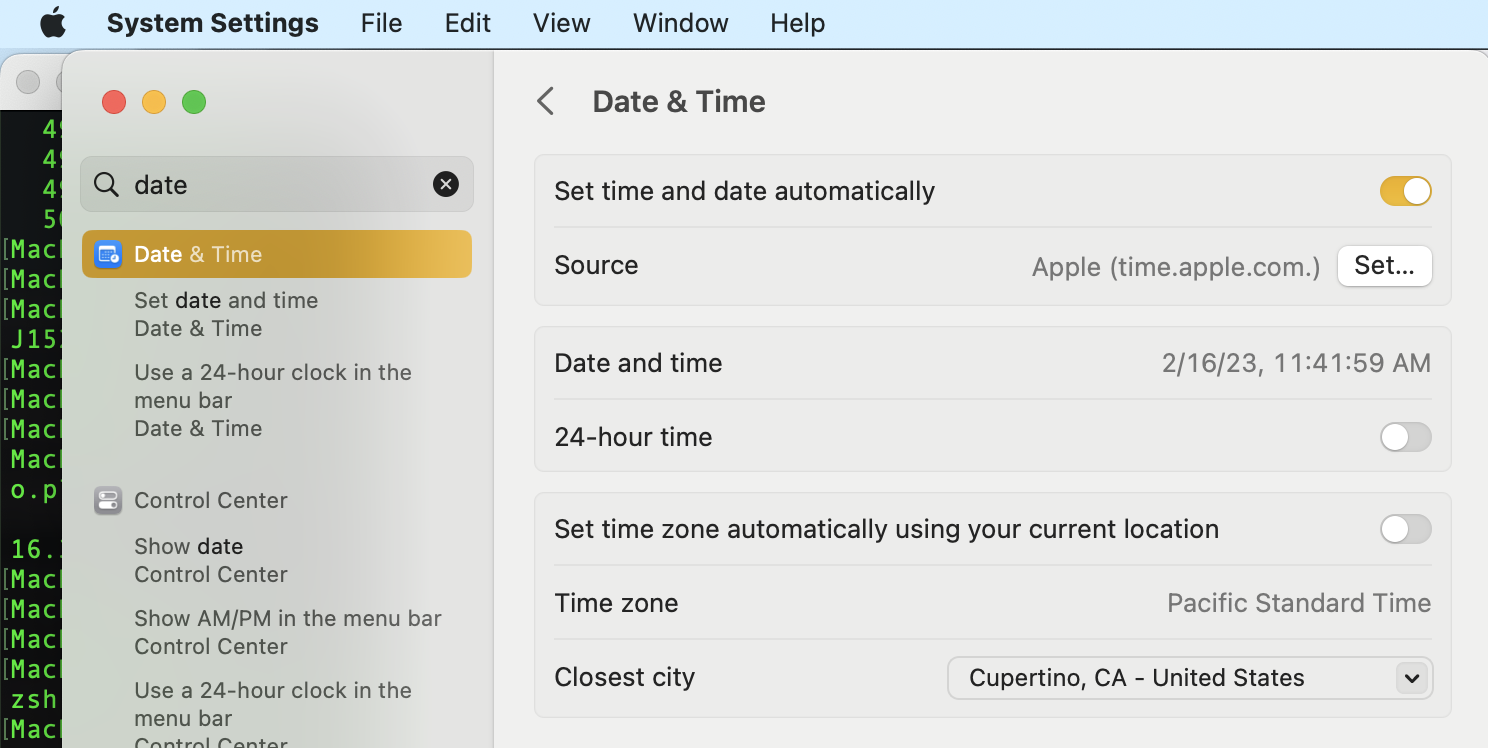Enable 24-hour time switch

[x=1405, y=437]
